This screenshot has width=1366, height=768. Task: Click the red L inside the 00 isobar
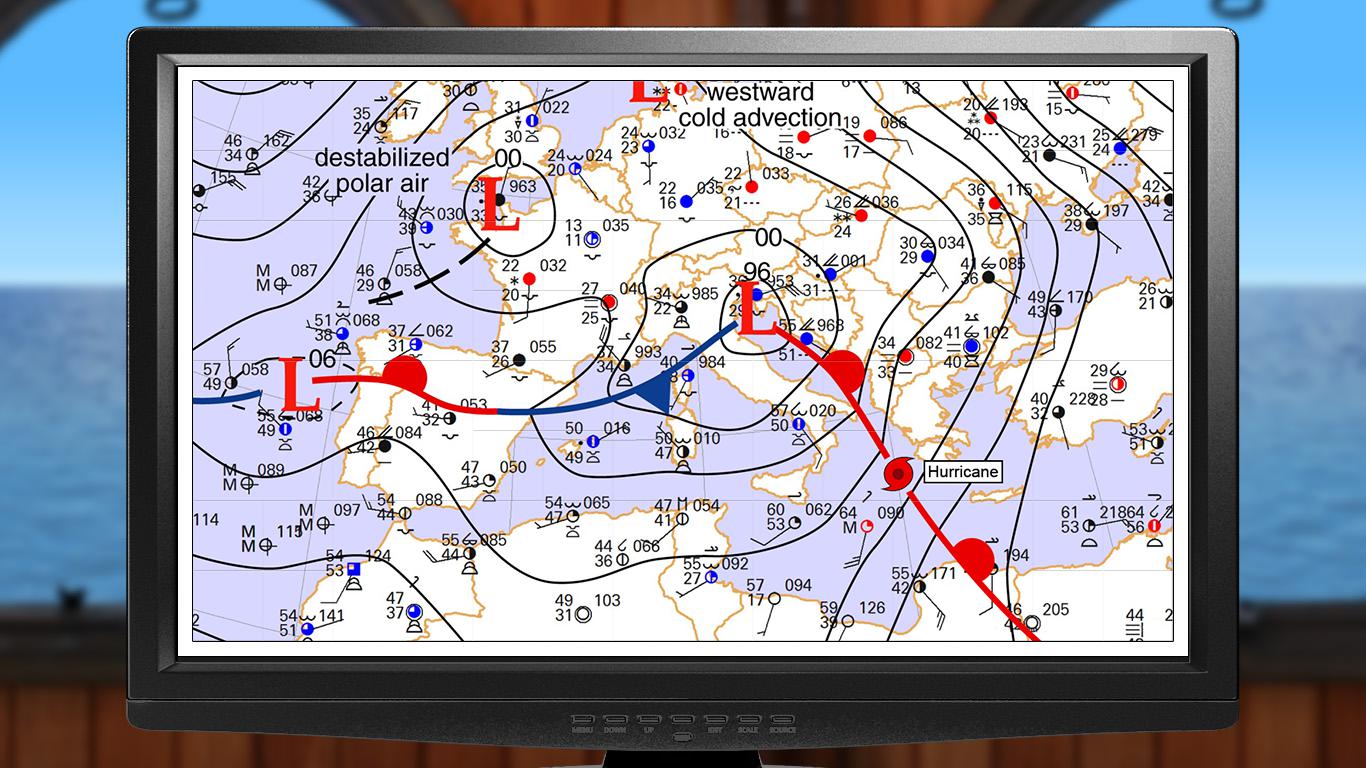[x=499, y=206]
